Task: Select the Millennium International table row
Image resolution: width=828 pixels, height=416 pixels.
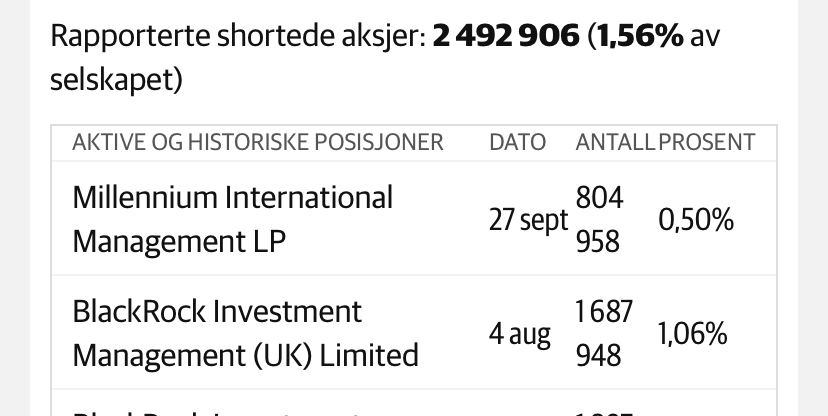Action: point(414,218)
